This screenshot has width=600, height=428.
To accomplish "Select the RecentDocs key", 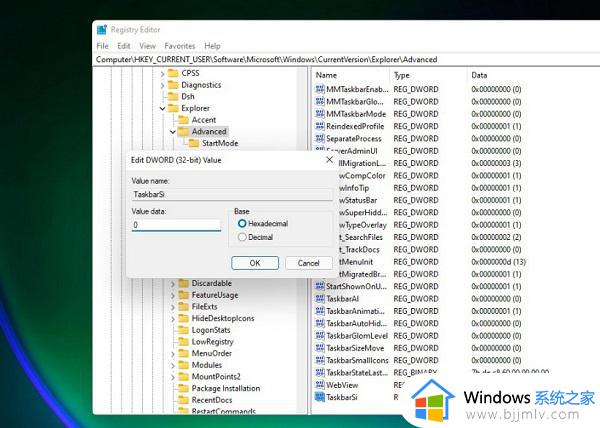I will point(212,400).
